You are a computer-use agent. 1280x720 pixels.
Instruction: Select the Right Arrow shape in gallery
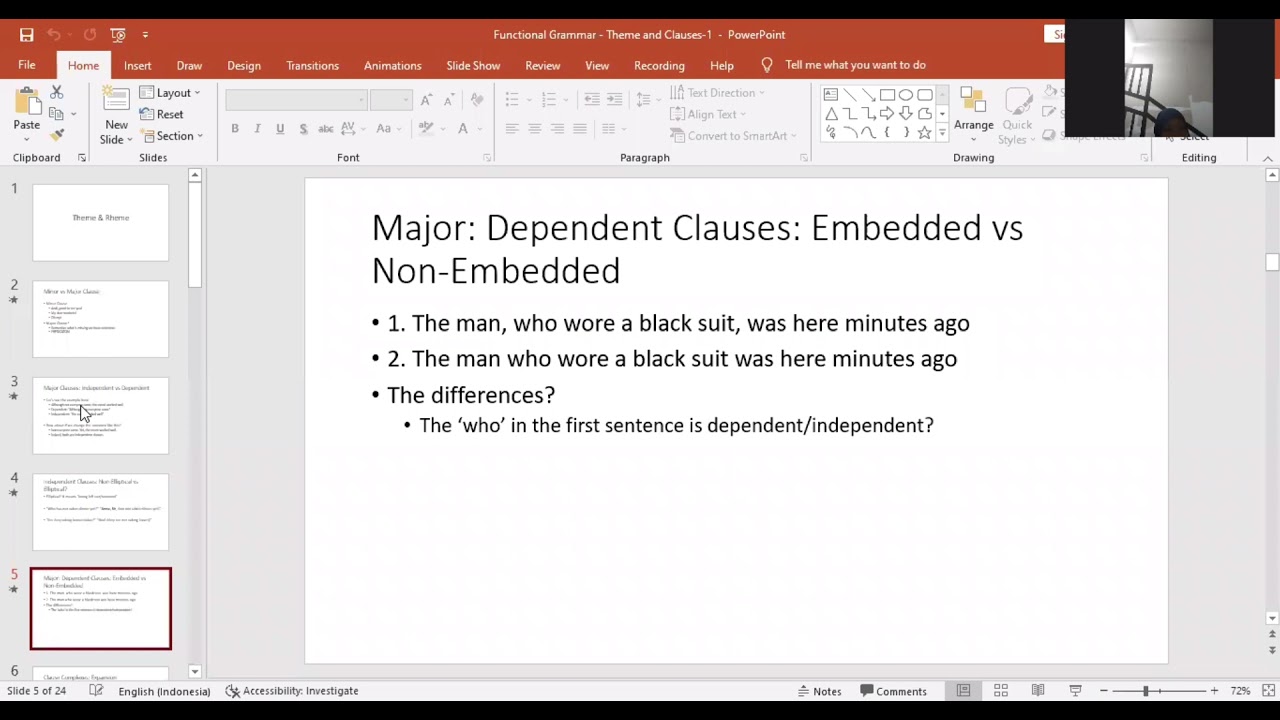point(887,114)
